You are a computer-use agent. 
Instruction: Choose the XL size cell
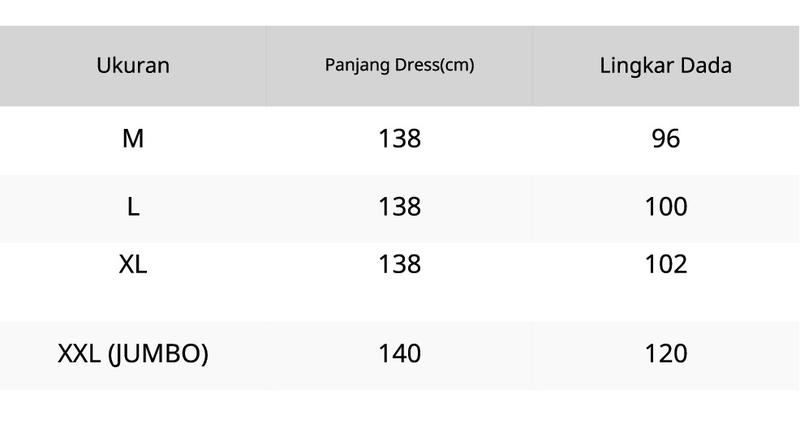tap(133, 265)
